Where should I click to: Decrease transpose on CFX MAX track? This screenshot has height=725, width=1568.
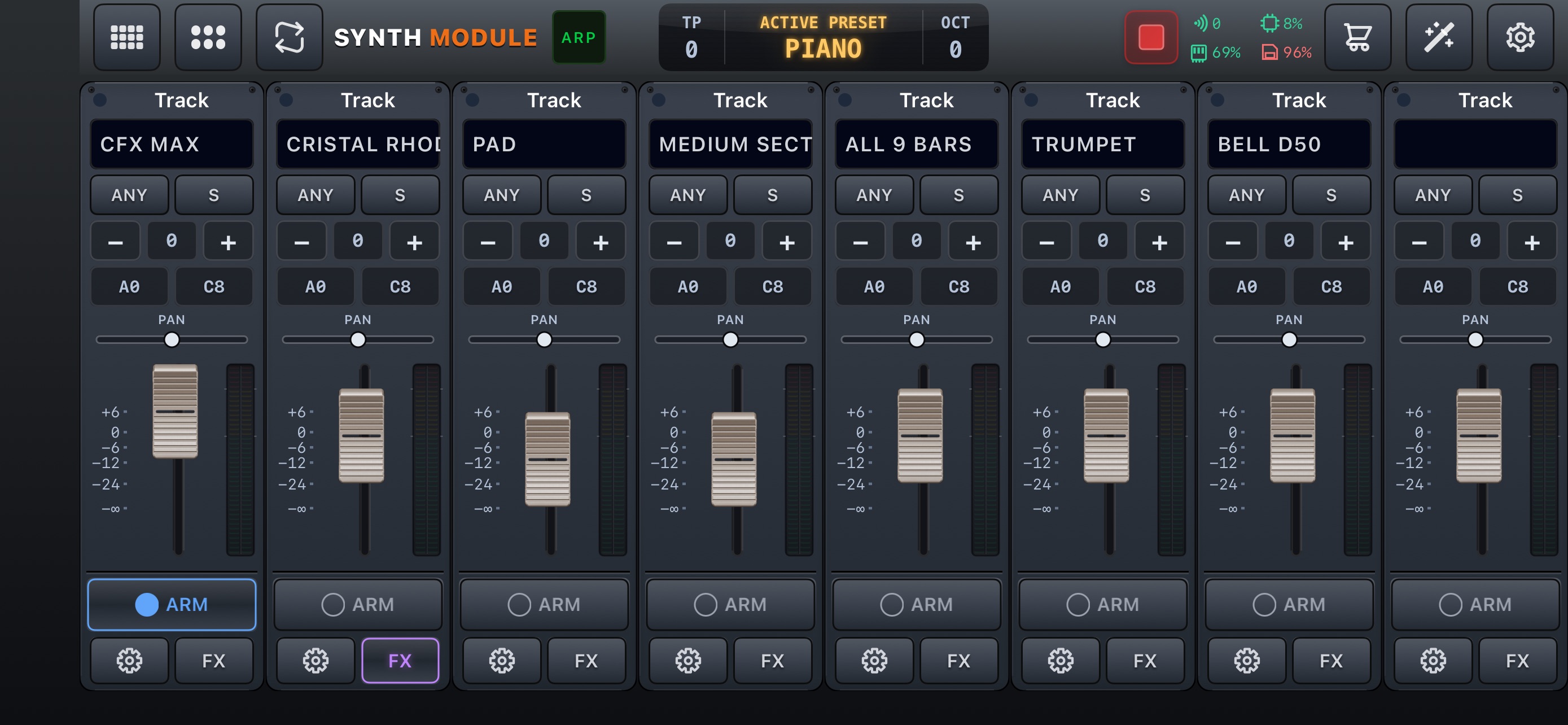tap(115, 242)
